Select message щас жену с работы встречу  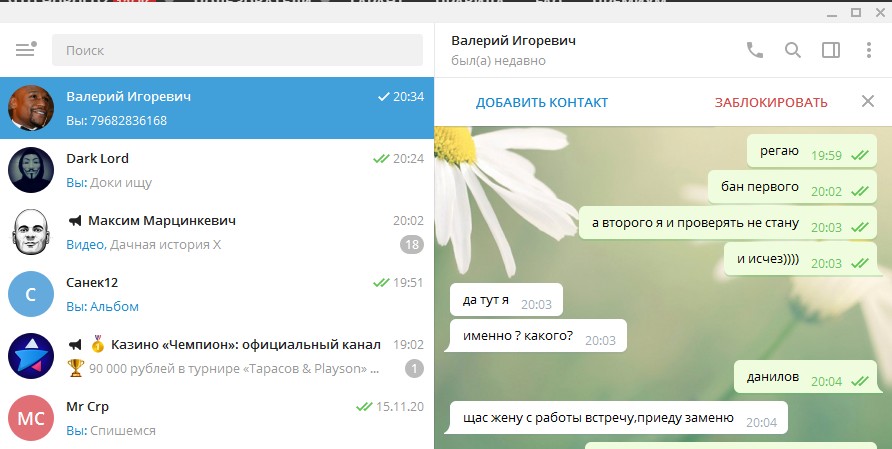619,418
